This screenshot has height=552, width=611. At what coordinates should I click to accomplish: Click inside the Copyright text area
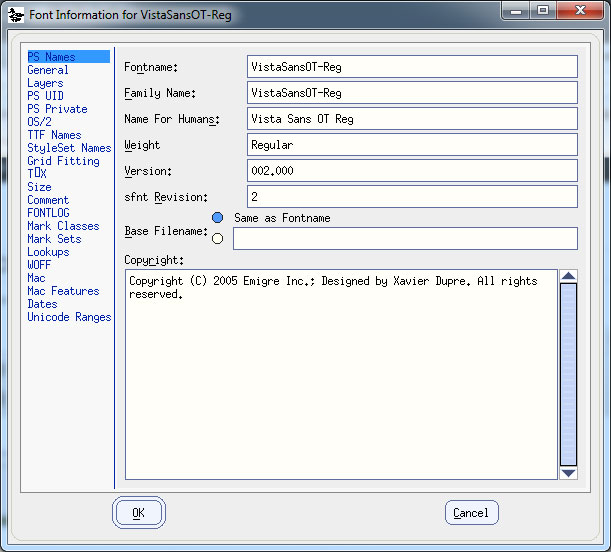coord(341,374)
